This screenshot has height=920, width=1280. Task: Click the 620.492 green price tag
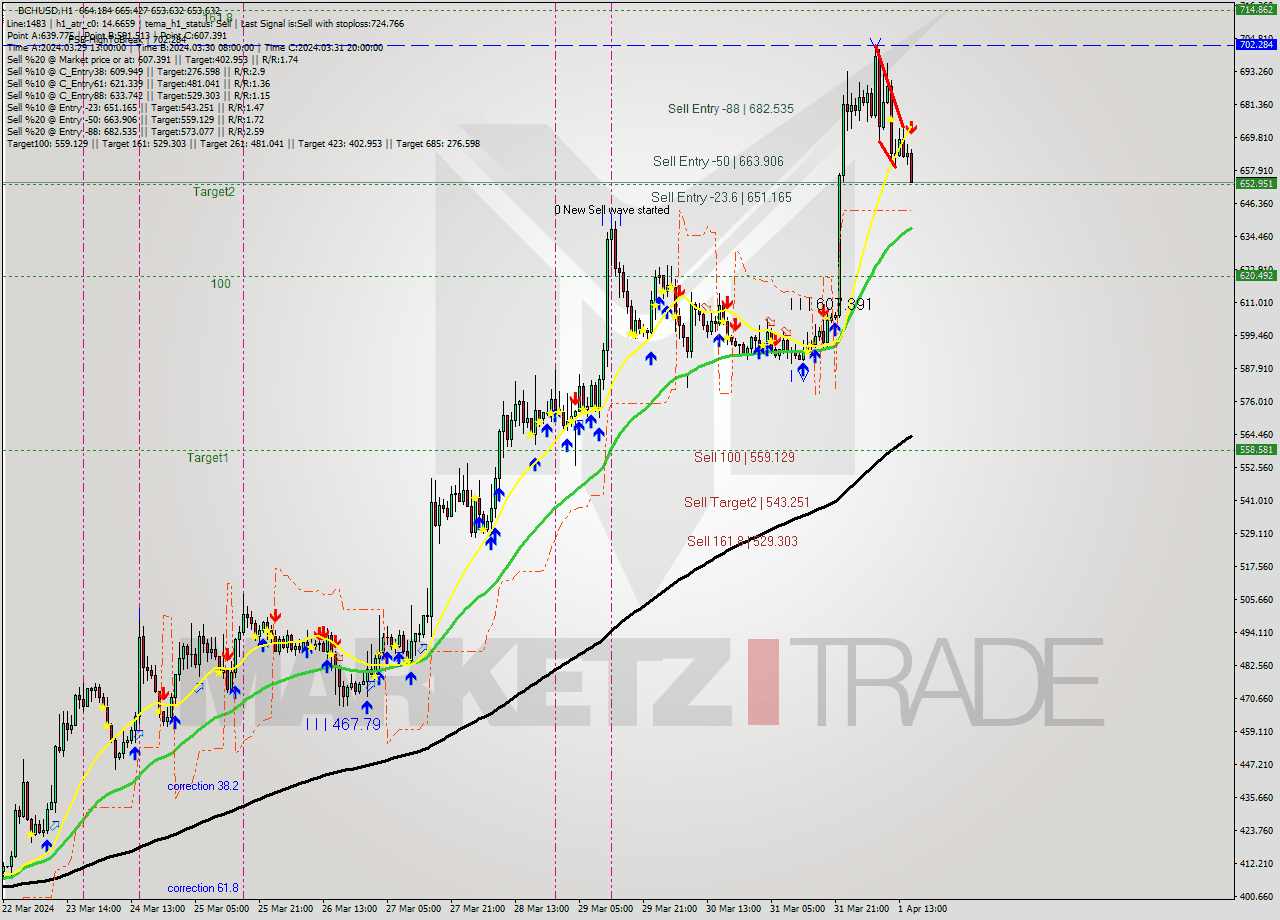pyautogui.click(x=1256, y=275)
